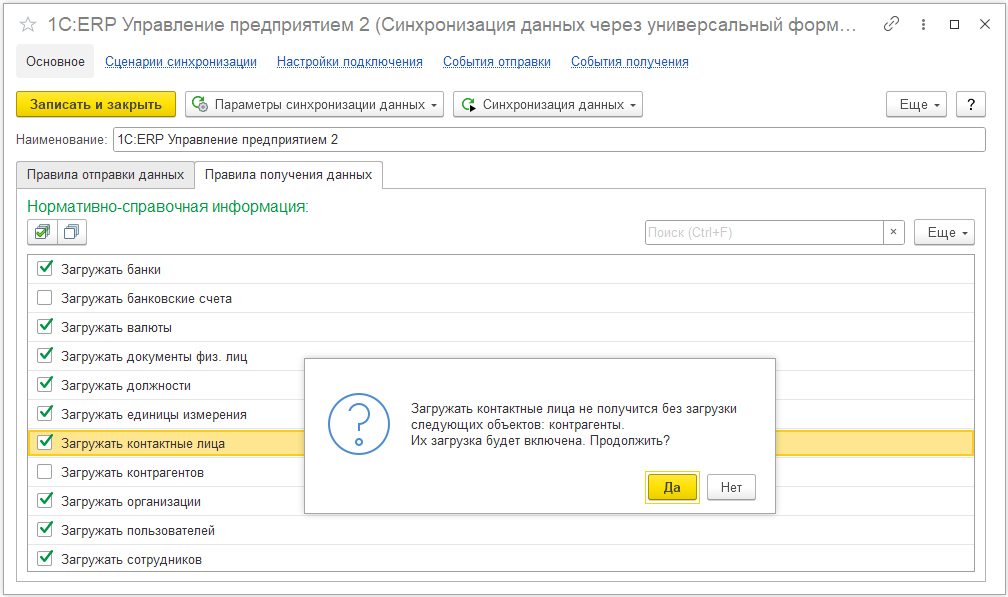Screen dimensions: 1008x597
Task: Select 'Правила получения данных' tab
Action: click(289, 175)
